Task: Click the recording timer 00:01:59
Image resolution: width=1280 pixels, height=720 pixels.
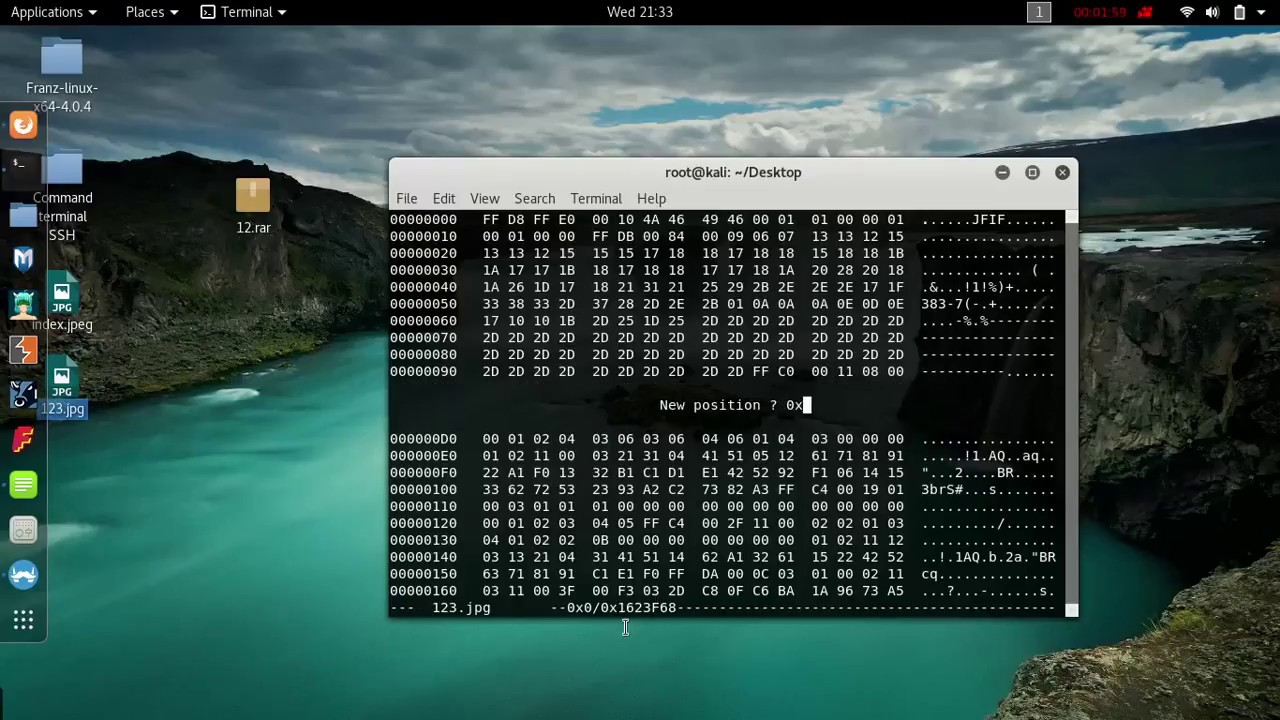Action: [1100, 12]
